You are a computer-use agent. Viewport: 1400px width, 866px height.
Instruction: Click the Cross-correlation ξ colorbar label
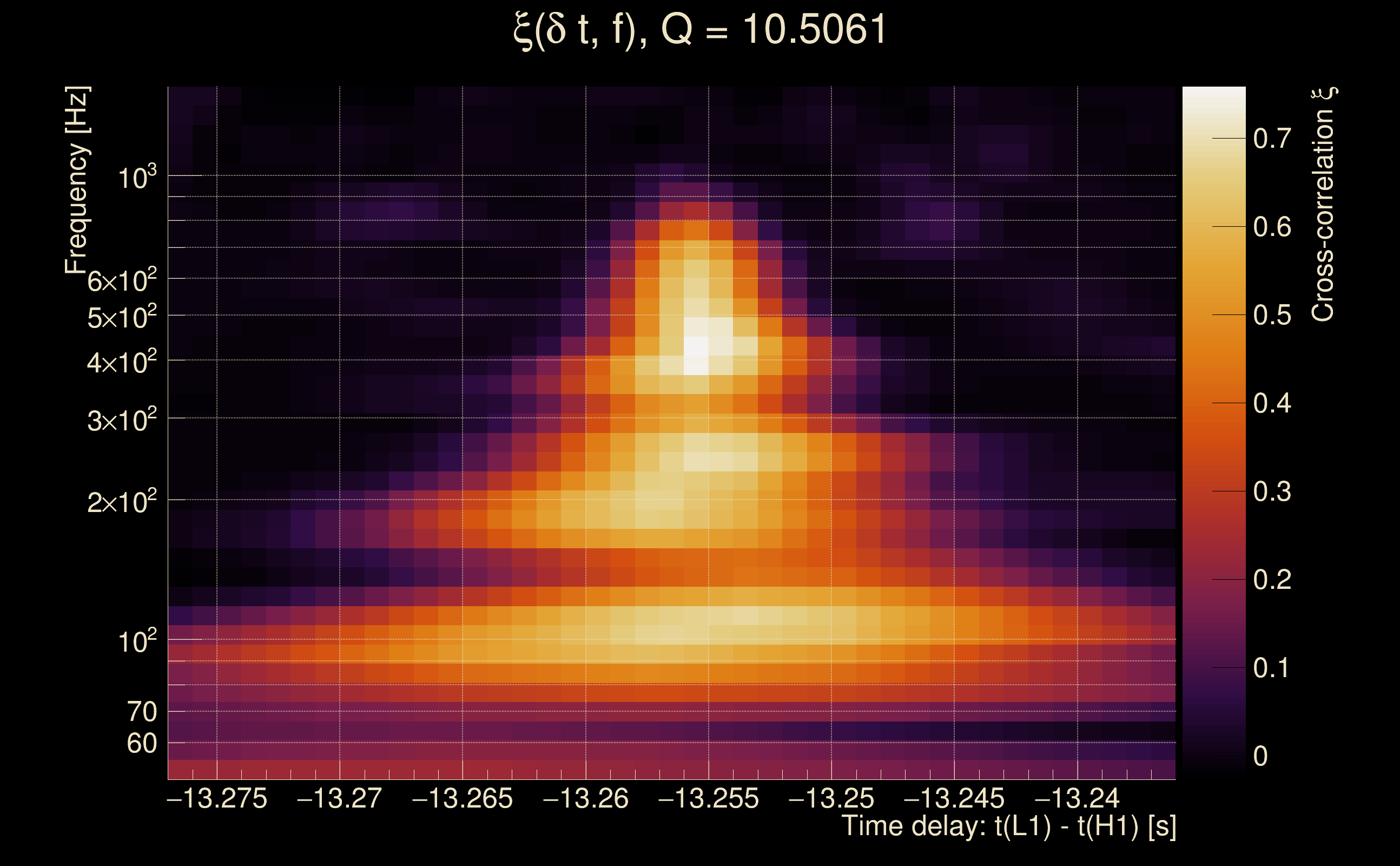click(1323, 204)
